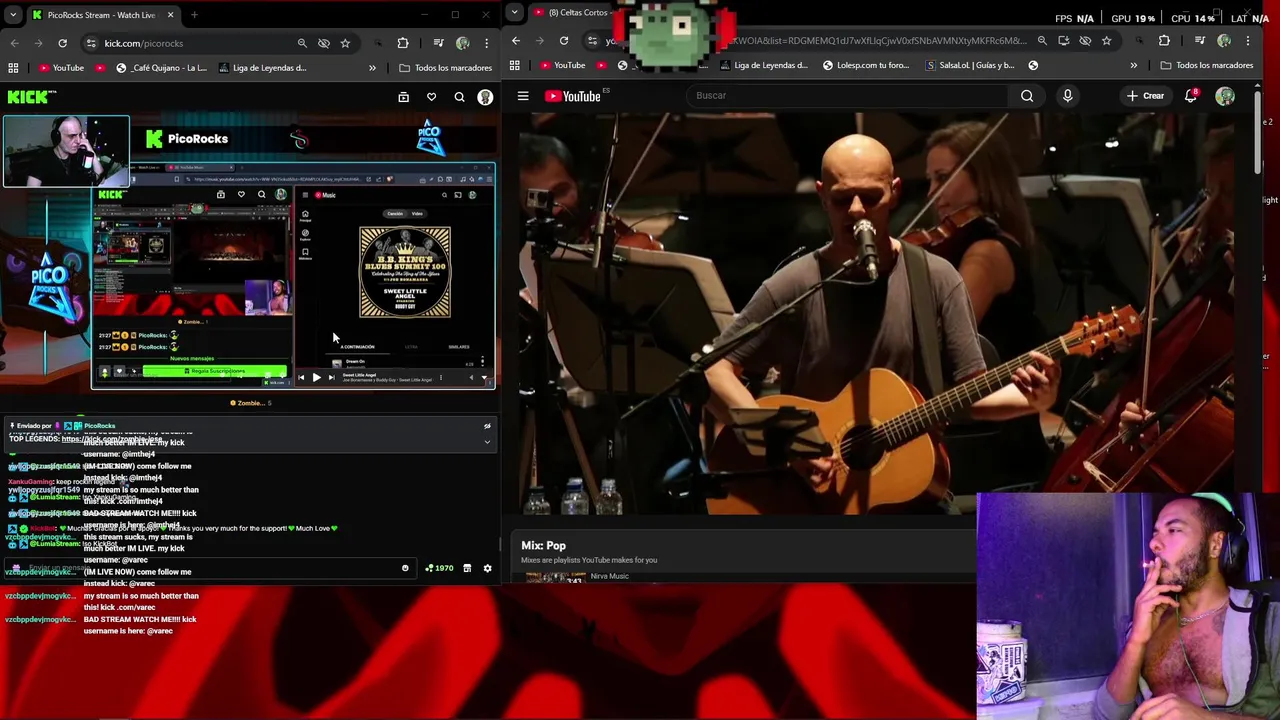
Task: Select the PicoRocks Stream tab
Action: point(100,15)
